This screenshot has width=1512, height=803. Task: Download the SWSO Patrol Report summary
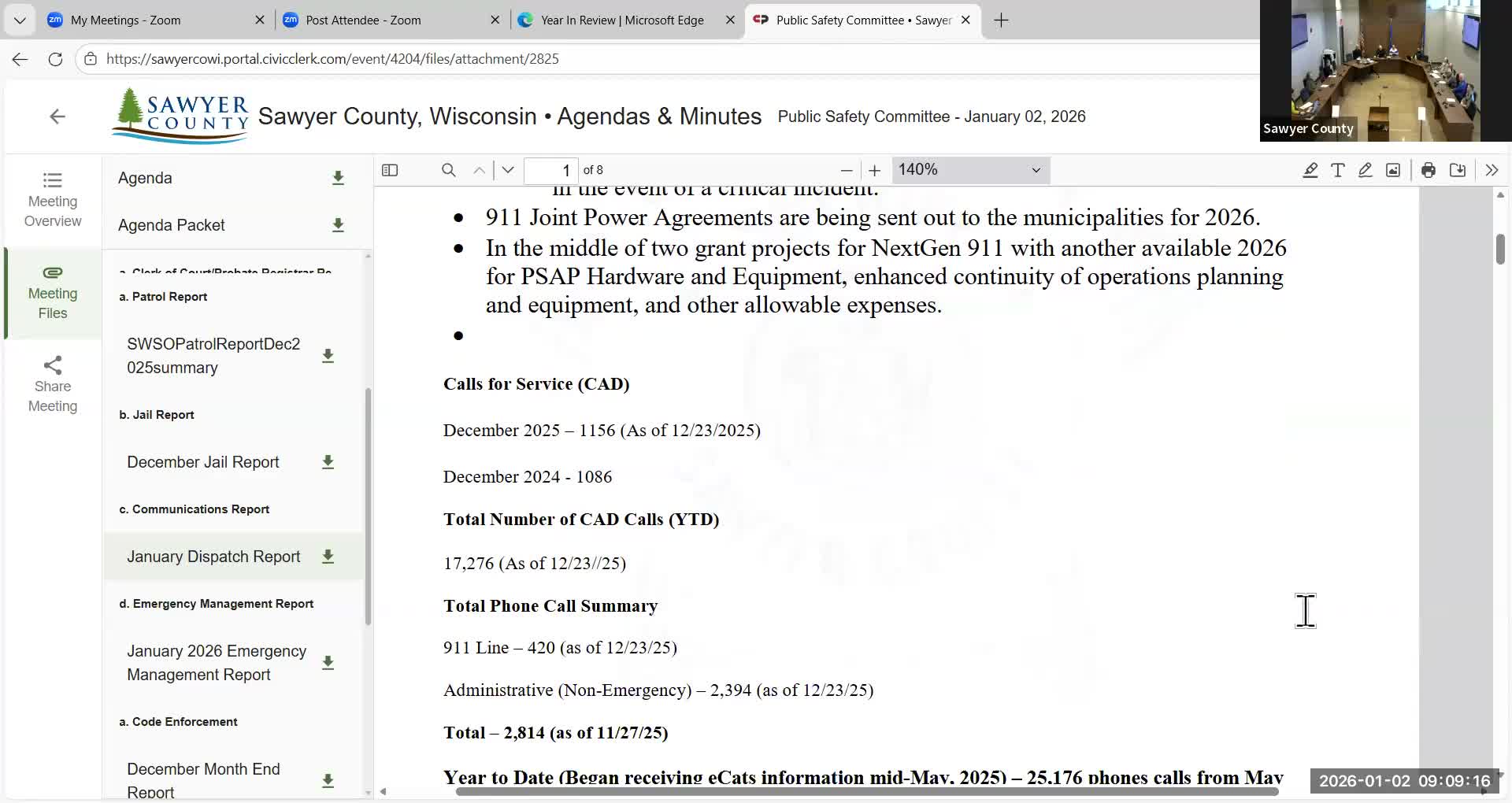click(328, 356)
